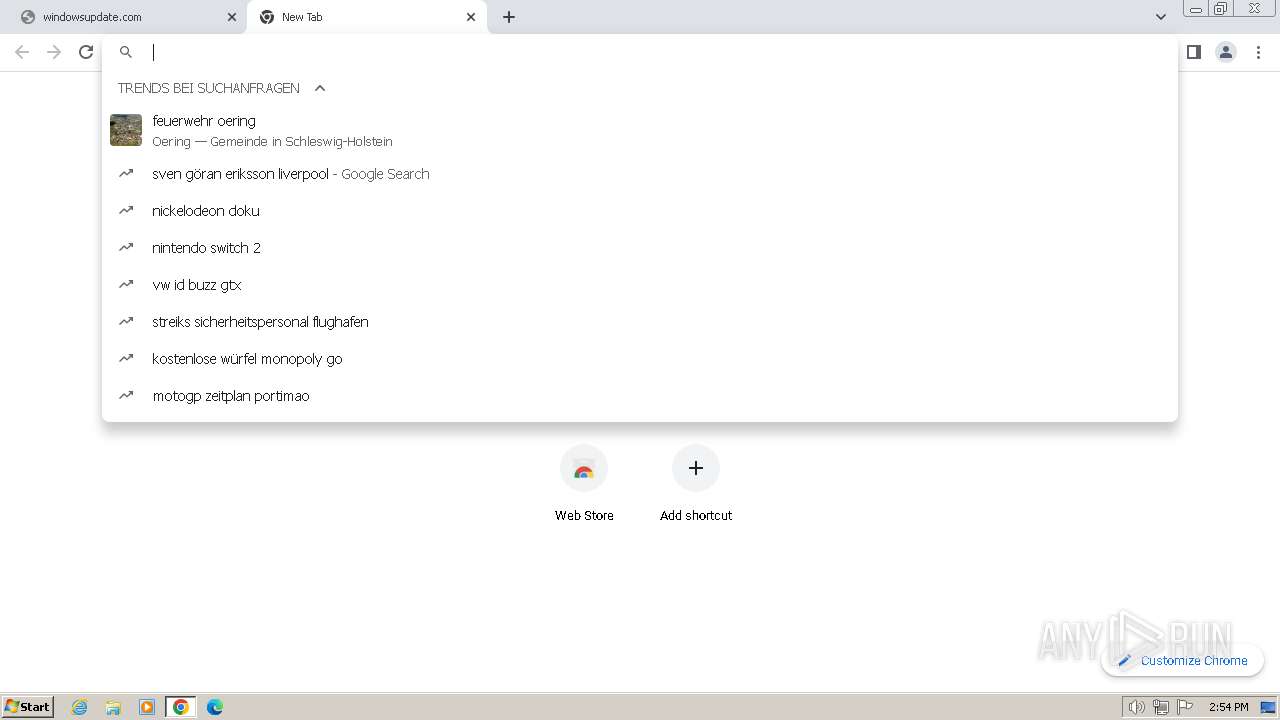The height and width of the screenshot is (720, 1280).
Task: Click the Oering suggestion thumbnail image
Action: [126, 130]
